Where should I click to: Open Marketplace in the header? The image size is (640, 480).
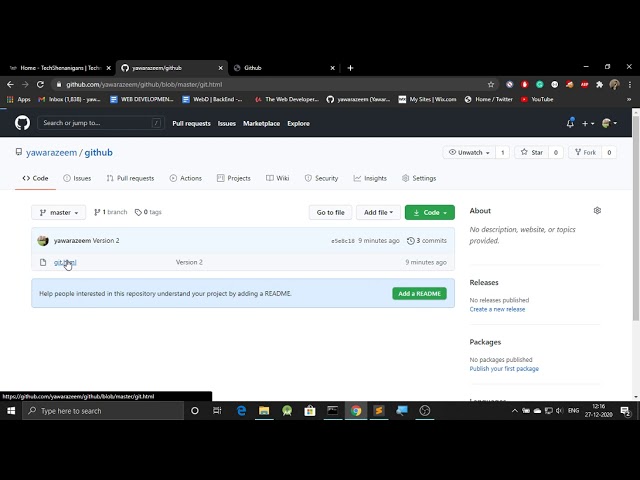(x=262, y=123)
